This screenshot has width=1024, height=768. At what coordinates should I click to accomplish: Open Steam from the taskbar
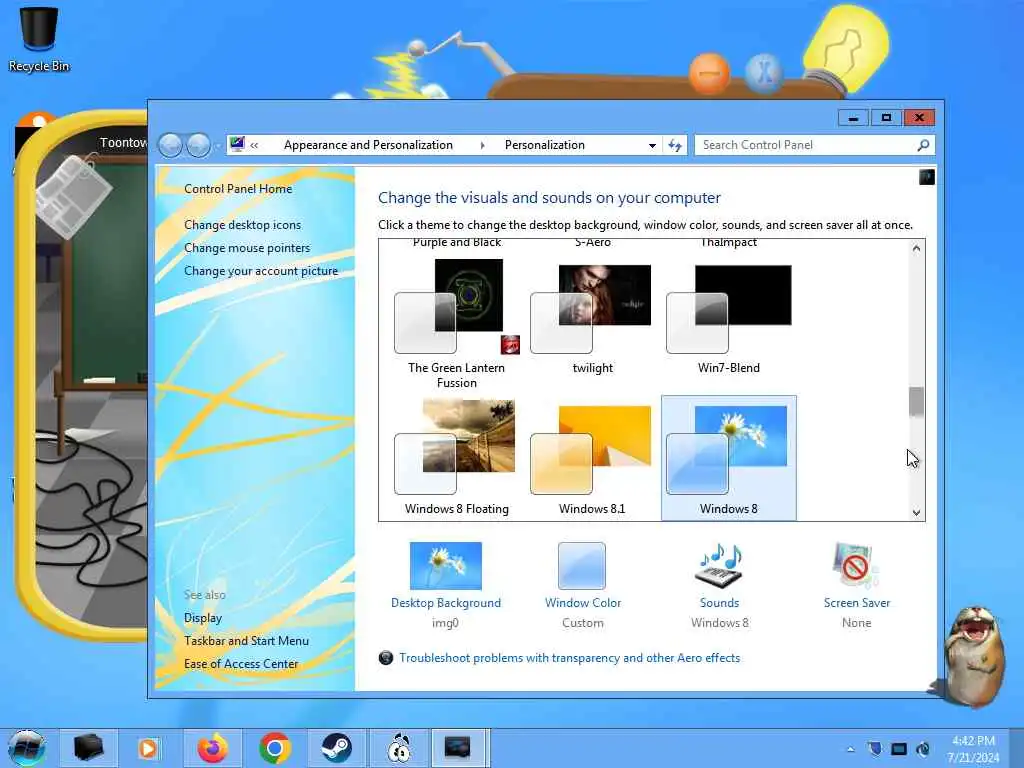[336, 748]
